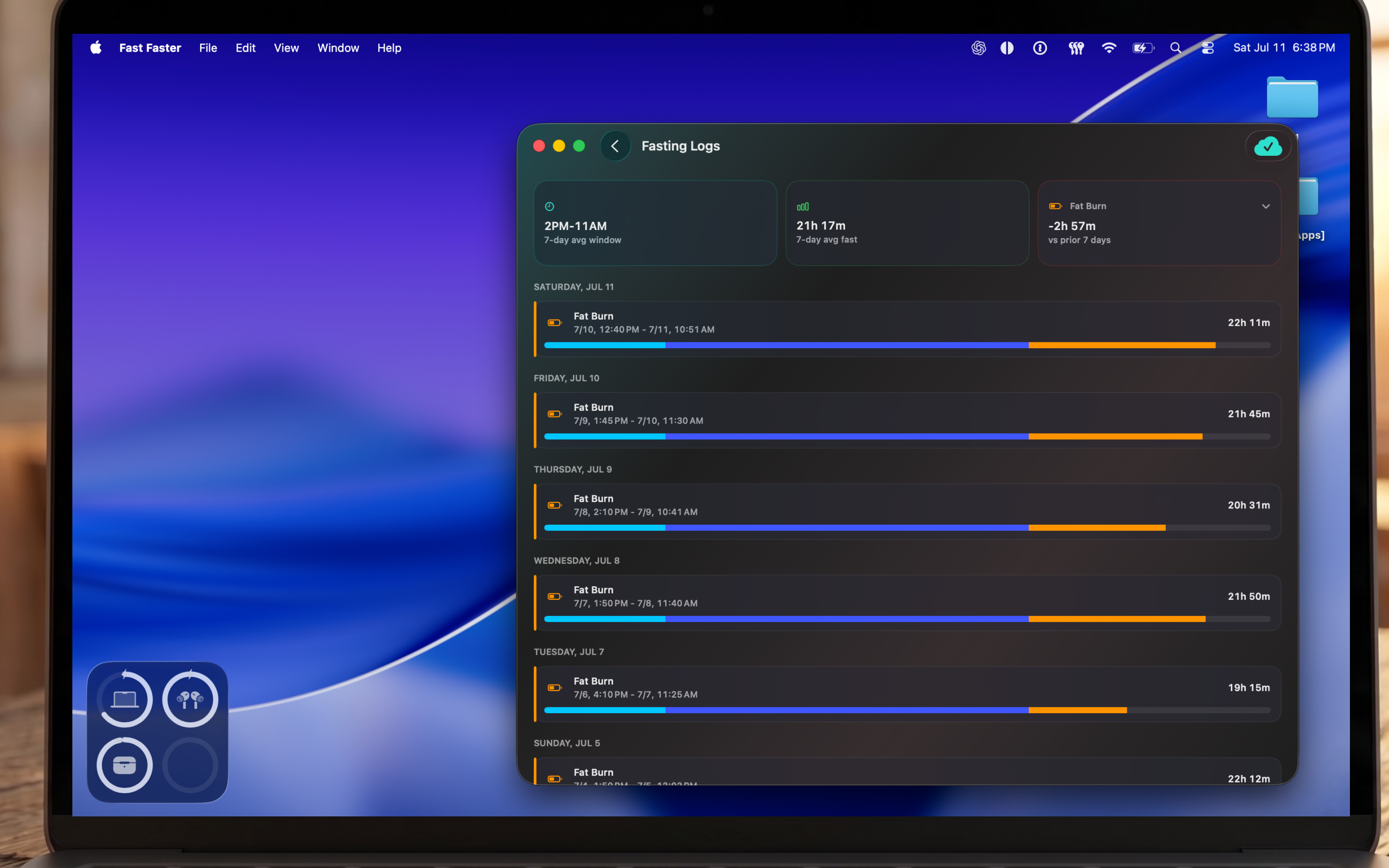Click the SATURDAY, JUL 11 heading
Screen dimensions: 1389x868
[573, 286]
